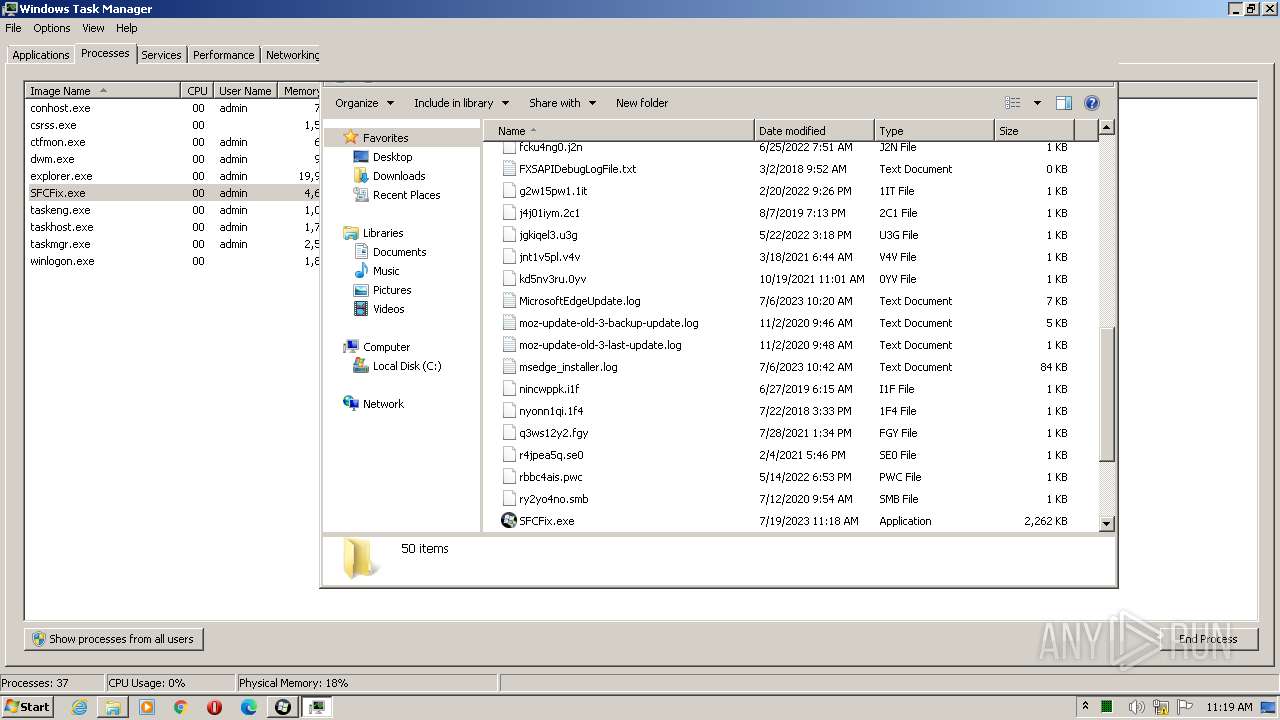Screen dimensions: 1280x720
Task: Switch to the Networking tab
Action: point(292,55)
